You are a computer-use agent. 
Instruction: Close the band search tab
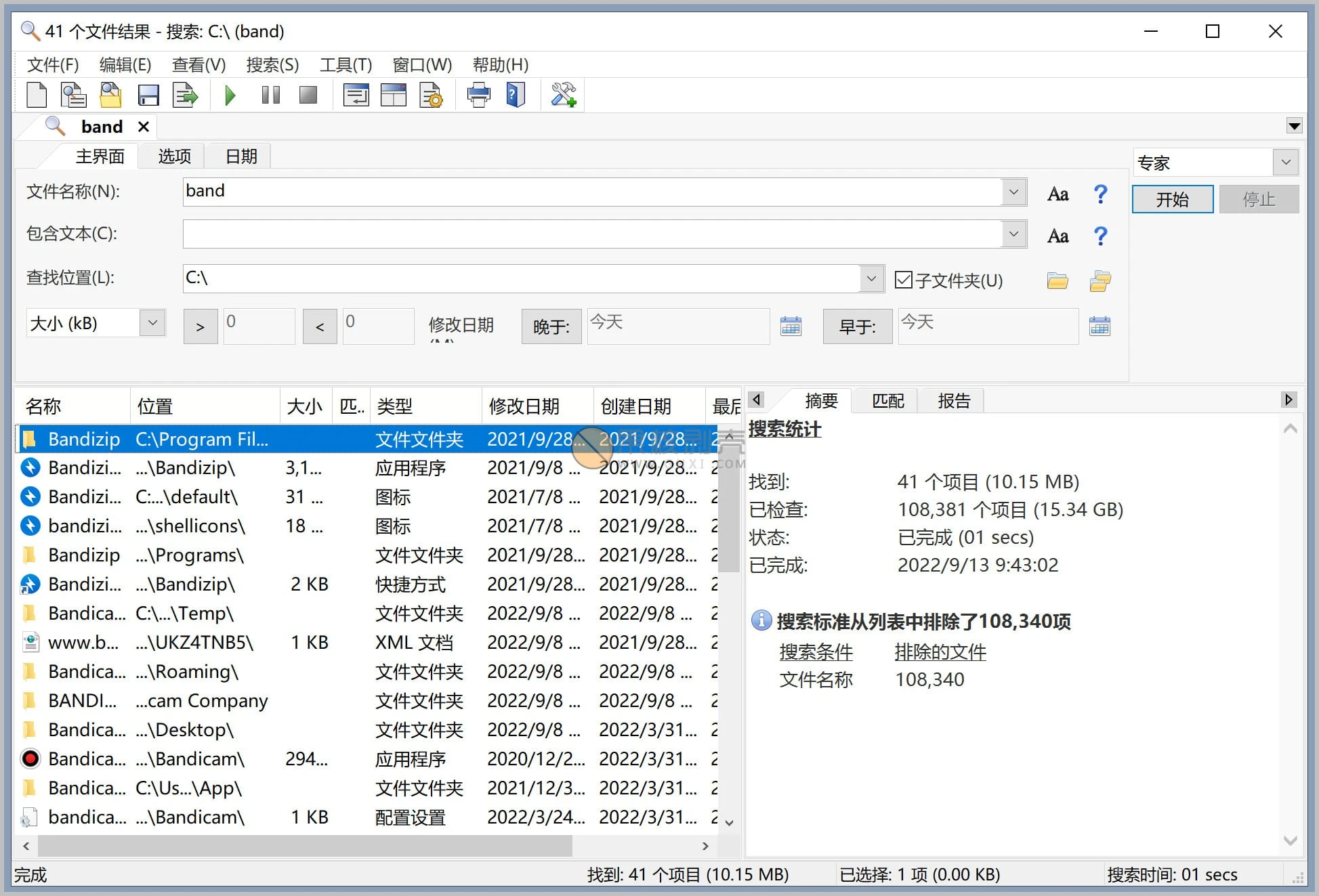(x=144, y=127)
